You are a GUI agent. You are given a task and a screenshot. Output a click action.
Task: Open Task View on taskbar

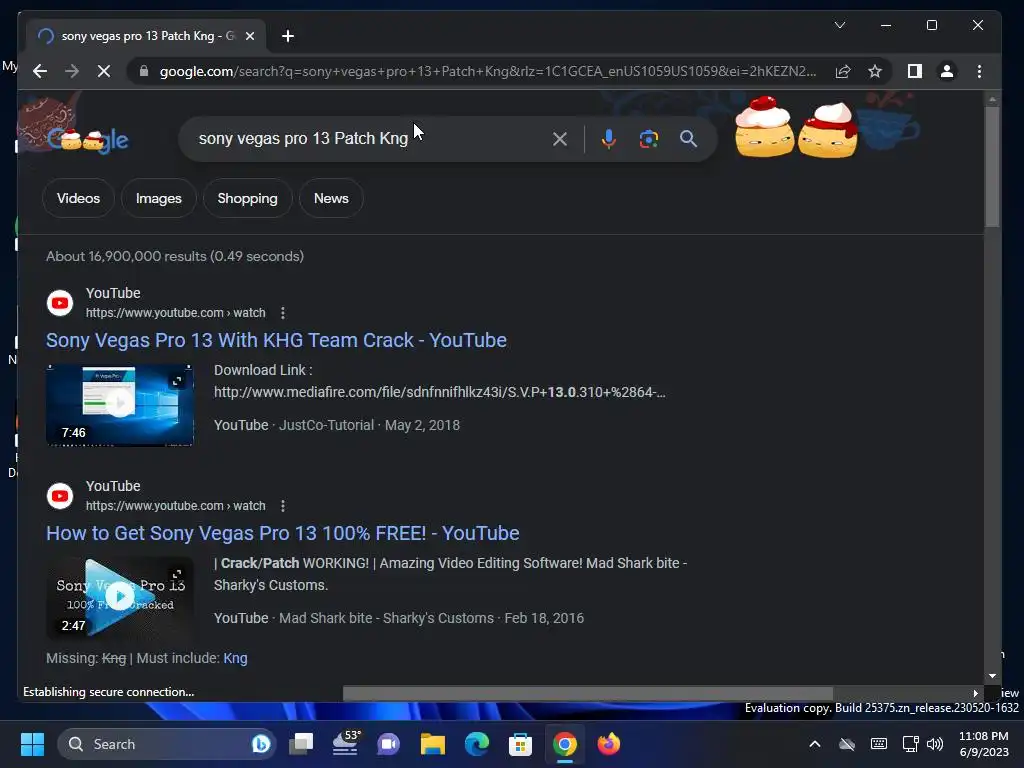301,744
